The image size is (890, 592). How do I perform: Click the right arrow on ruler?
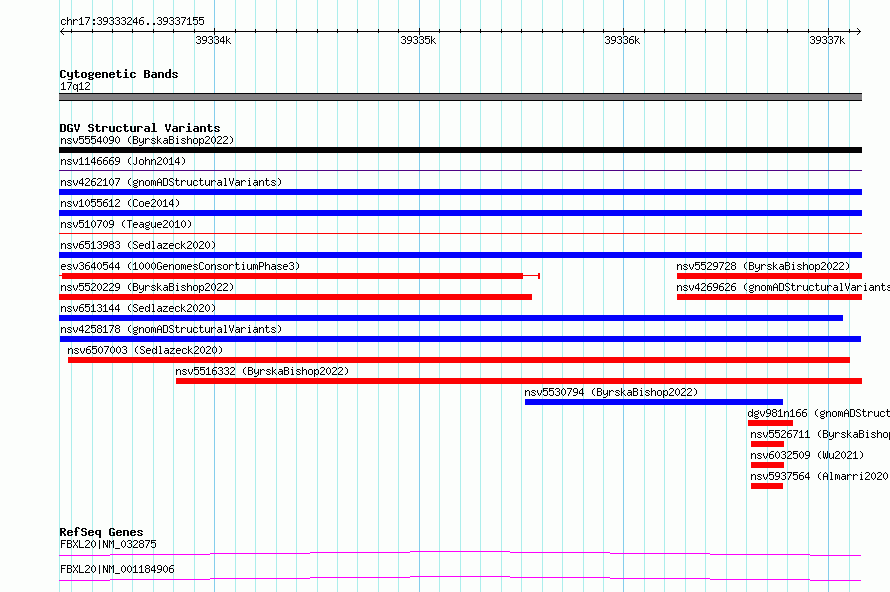coord(858,32)
